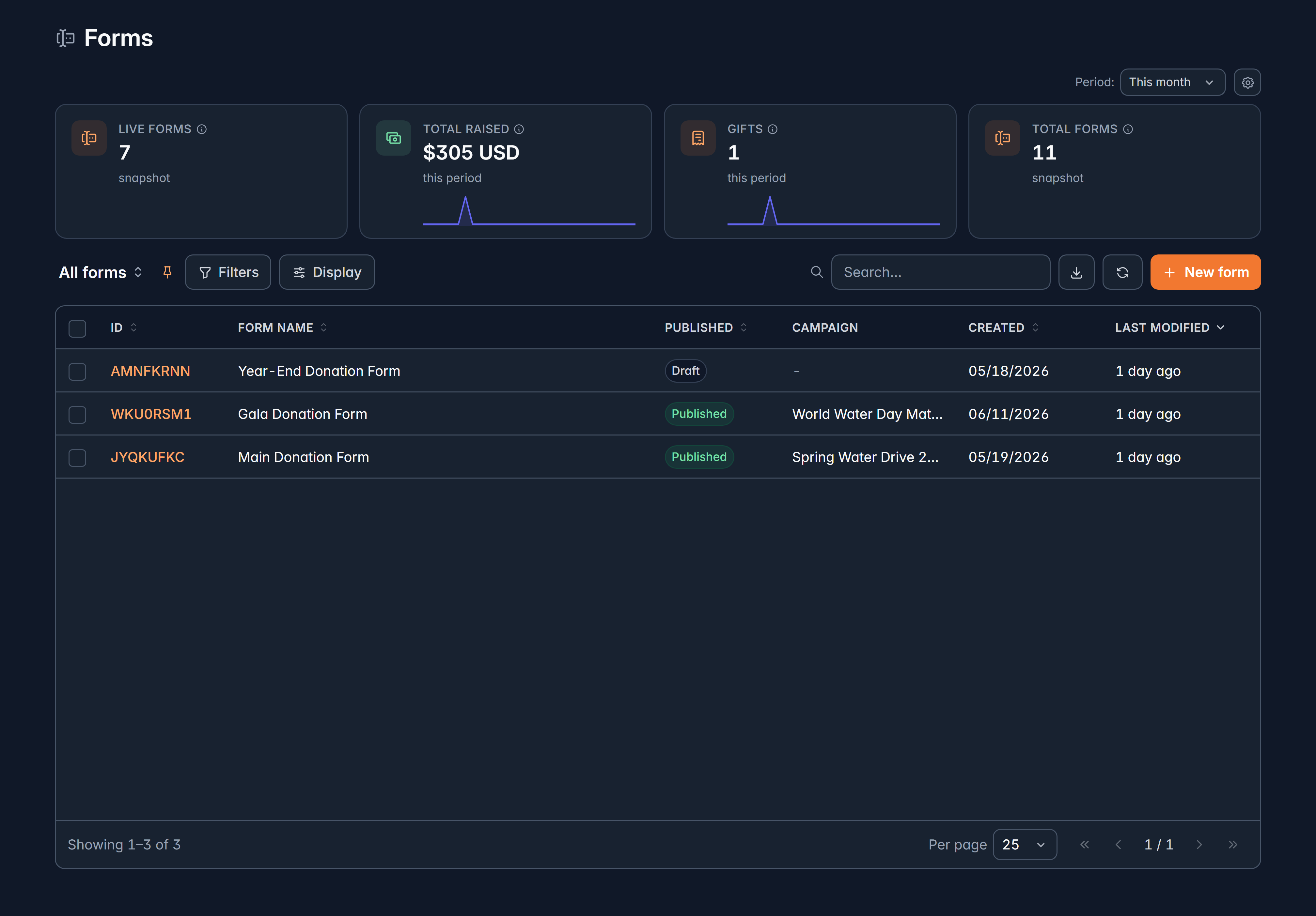The image size is (1316, 916).
Task: Open the period settings gear icon
Action: 1247,83
